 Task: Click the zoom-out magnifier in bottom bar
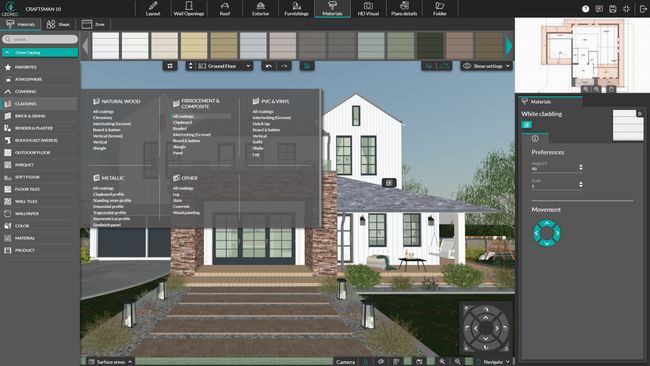pyautogui.click(x=457, y=361)
